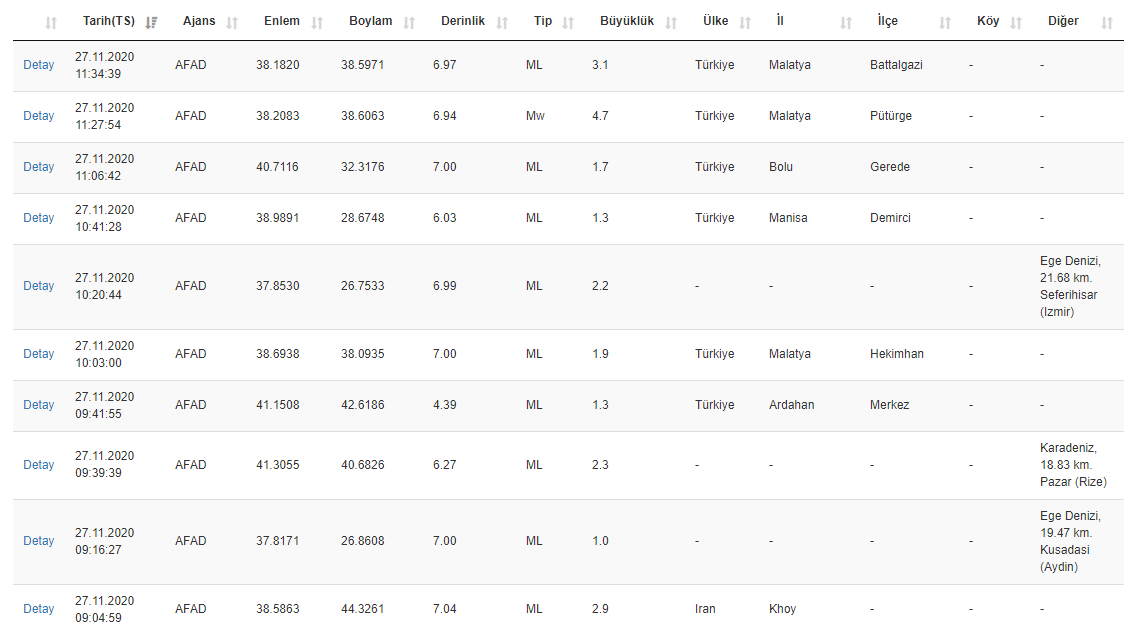
Task: Open Detay for Pütürge 4.7 magnitude quake
Action: click(x=39, y=116)
